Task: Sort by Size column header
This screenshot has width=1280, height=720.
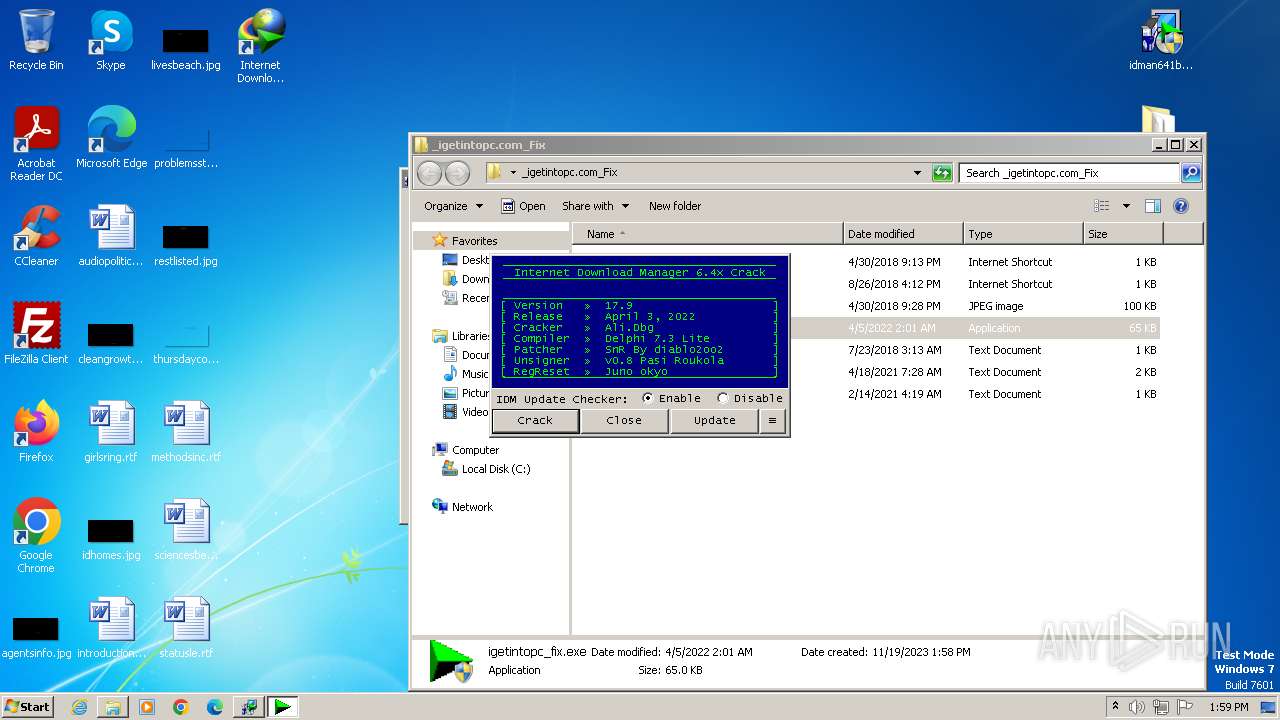Action: tap(1123, 234)
